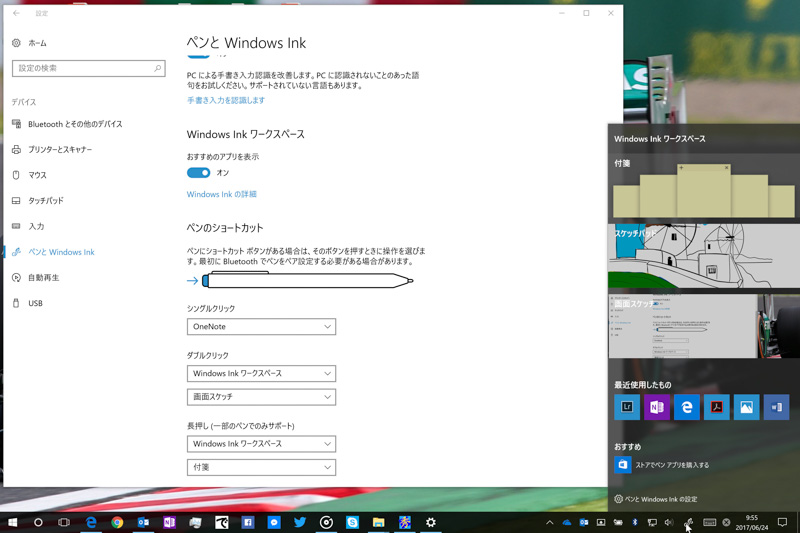Open 長押し Windows Ink ワークスペース dropdown
This screenshot has width=800, height=533.
pyautogui.click(x=261, y=444)
